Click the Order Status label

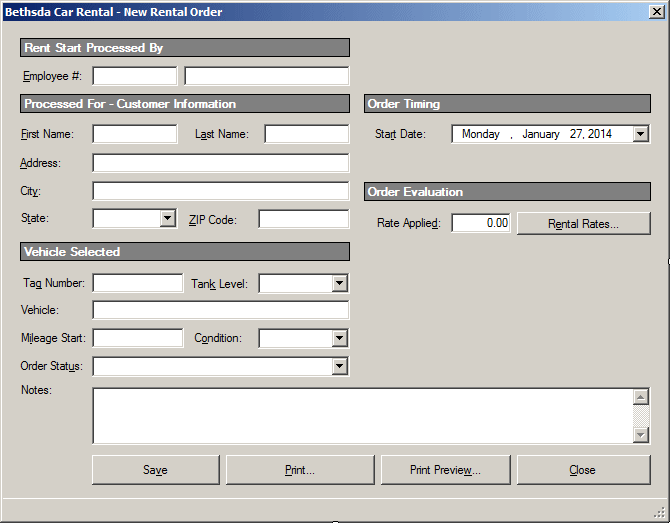tap(52, 366)
